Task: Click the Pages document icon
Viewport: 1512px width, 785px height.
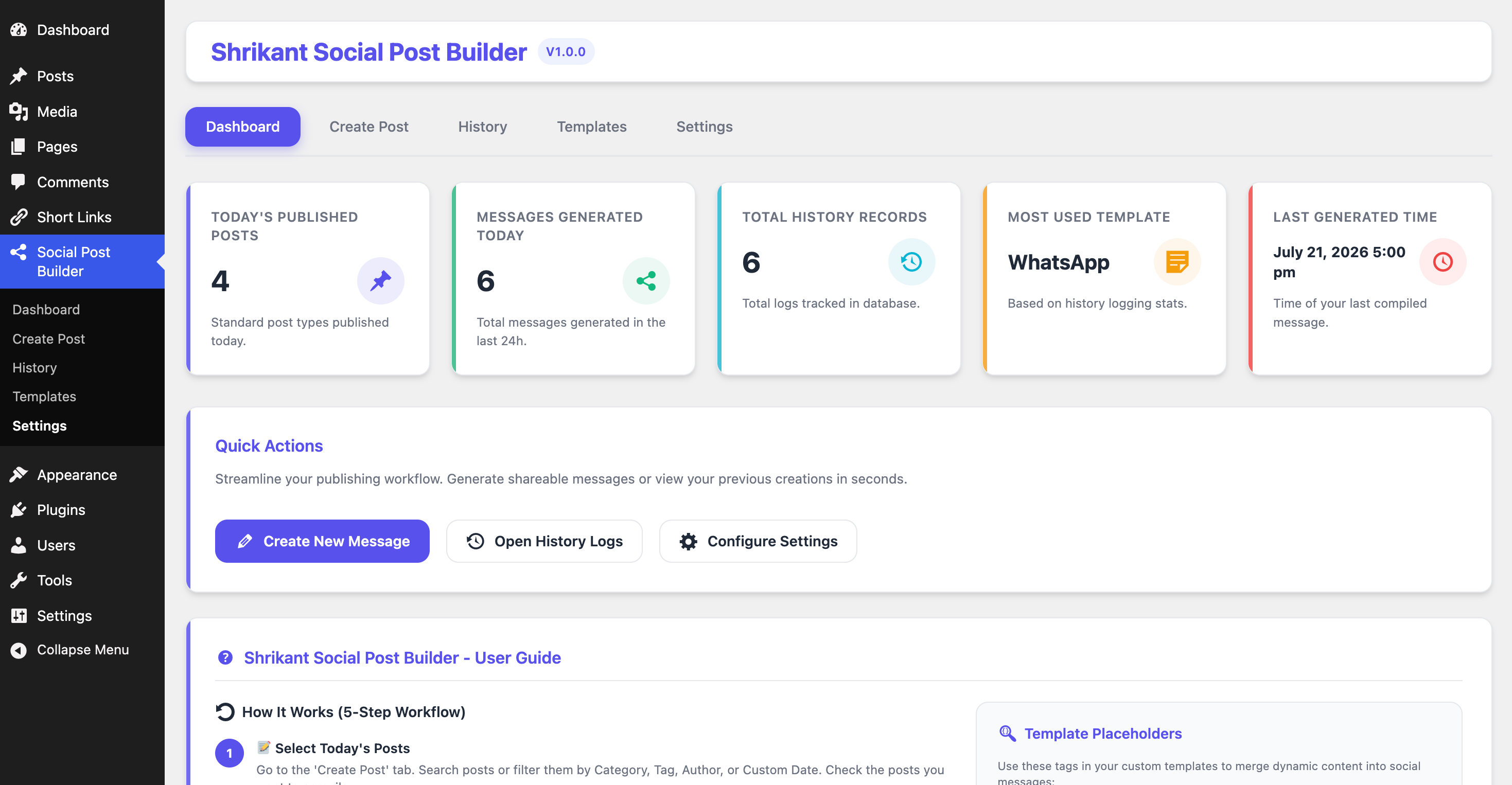Action: [x=19, y=147]
